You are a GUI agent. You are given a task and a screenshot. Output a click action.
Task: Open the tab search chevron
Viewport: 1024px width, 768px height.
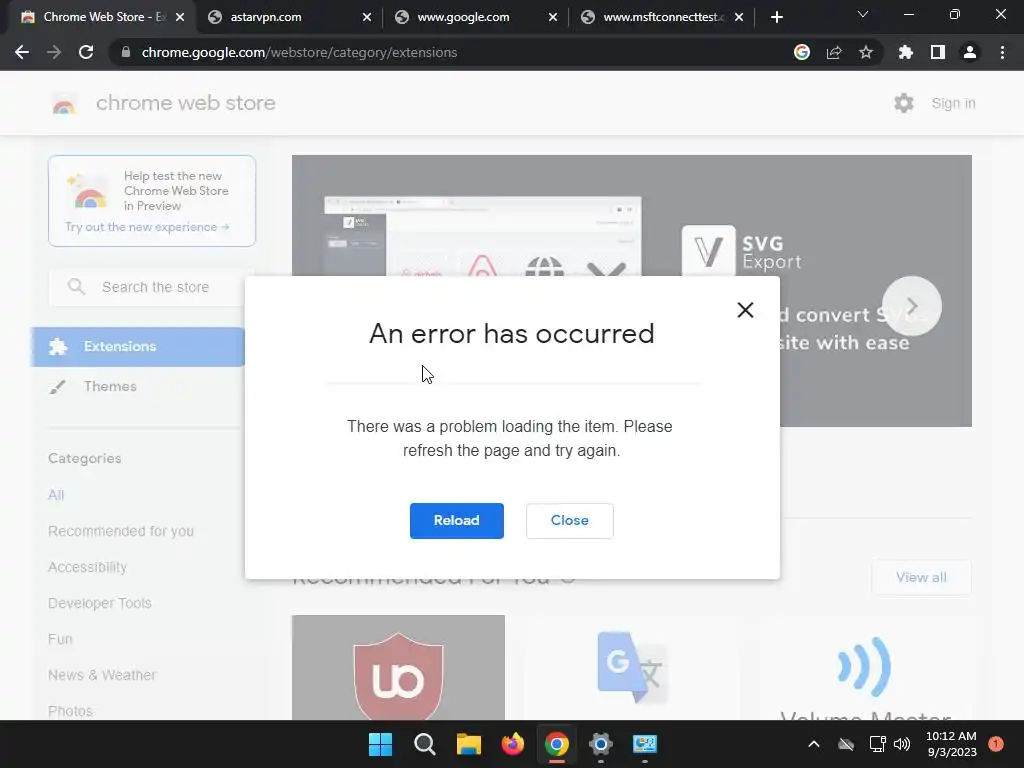[x=863, y=14]
